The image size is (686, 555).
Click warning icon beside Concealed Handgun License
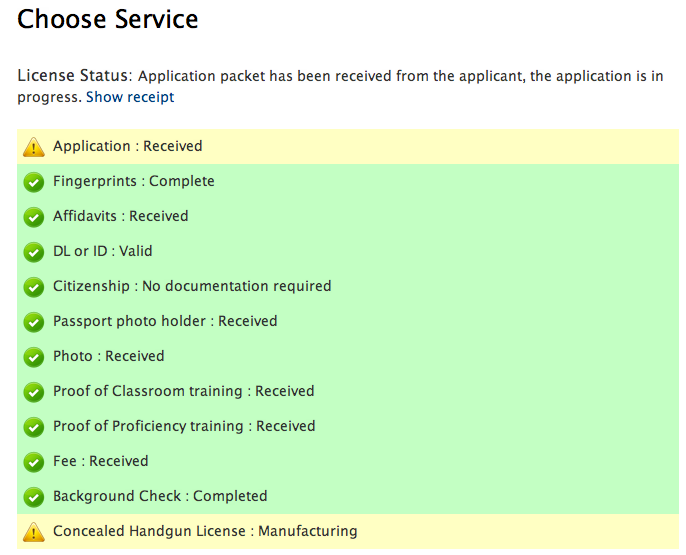[x=34, y=532]
